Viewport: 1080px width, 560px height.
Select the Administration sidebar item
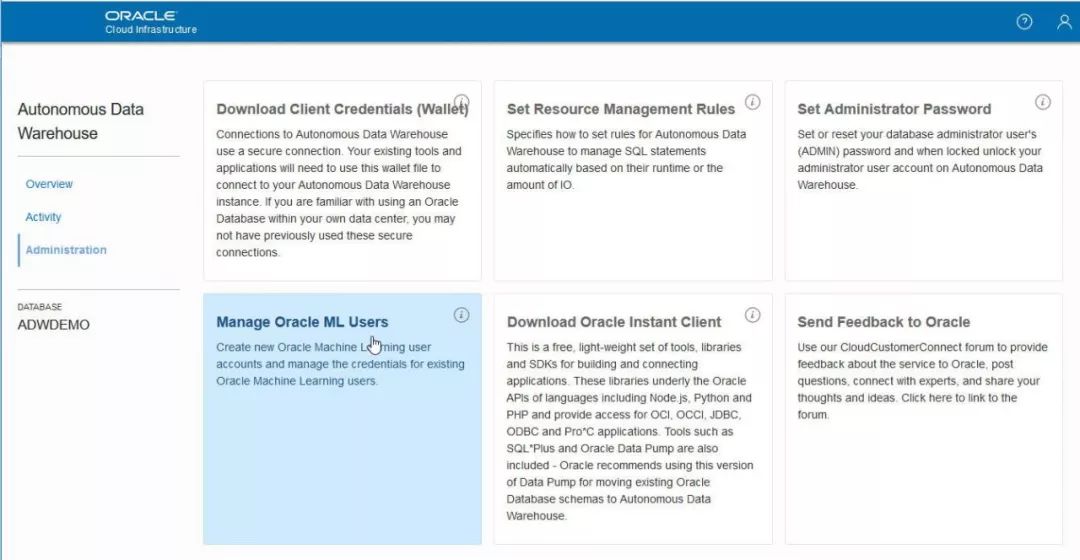click(66, 250)
